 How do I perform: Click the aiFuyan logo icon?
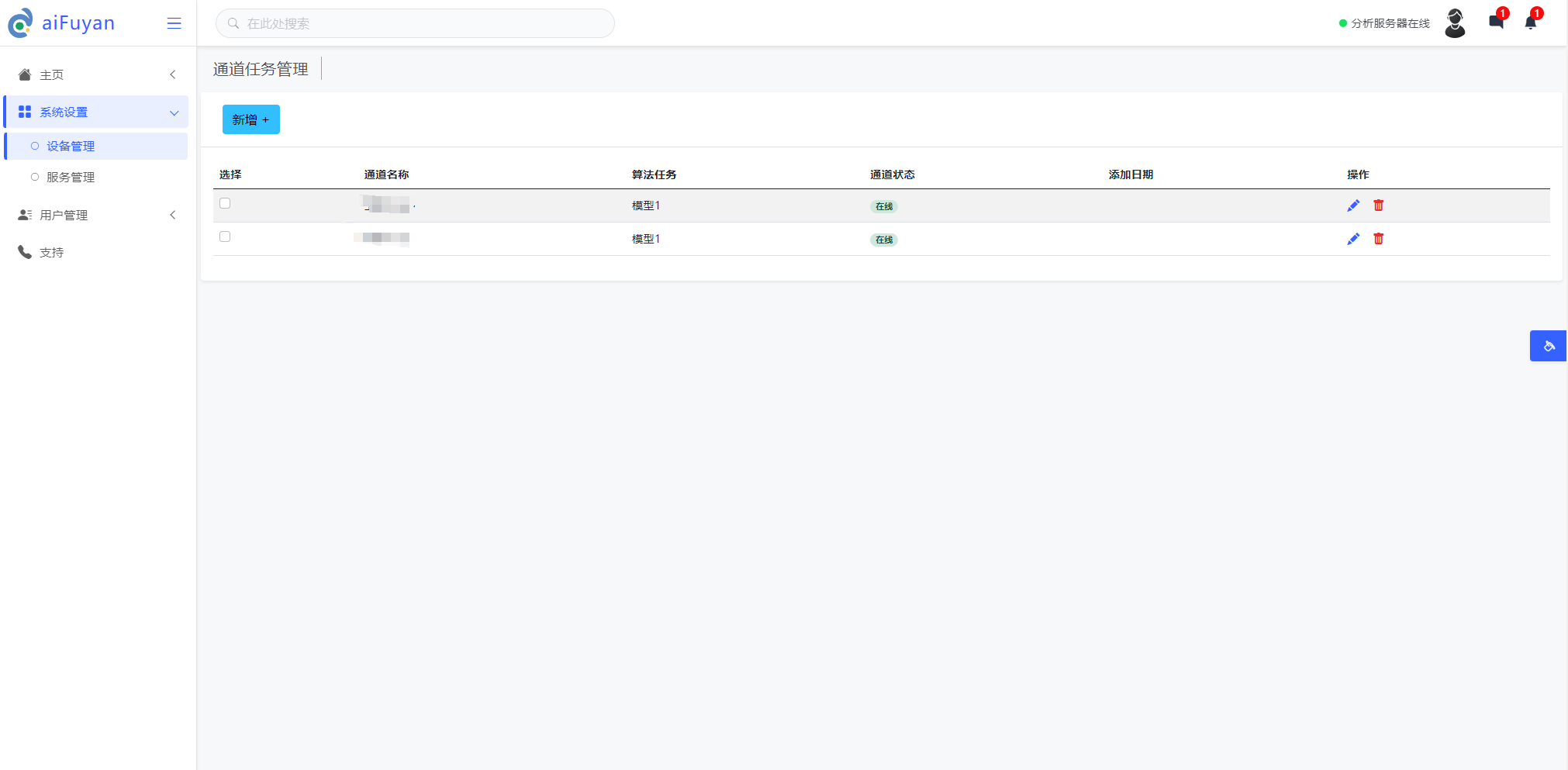click(20, 23)
